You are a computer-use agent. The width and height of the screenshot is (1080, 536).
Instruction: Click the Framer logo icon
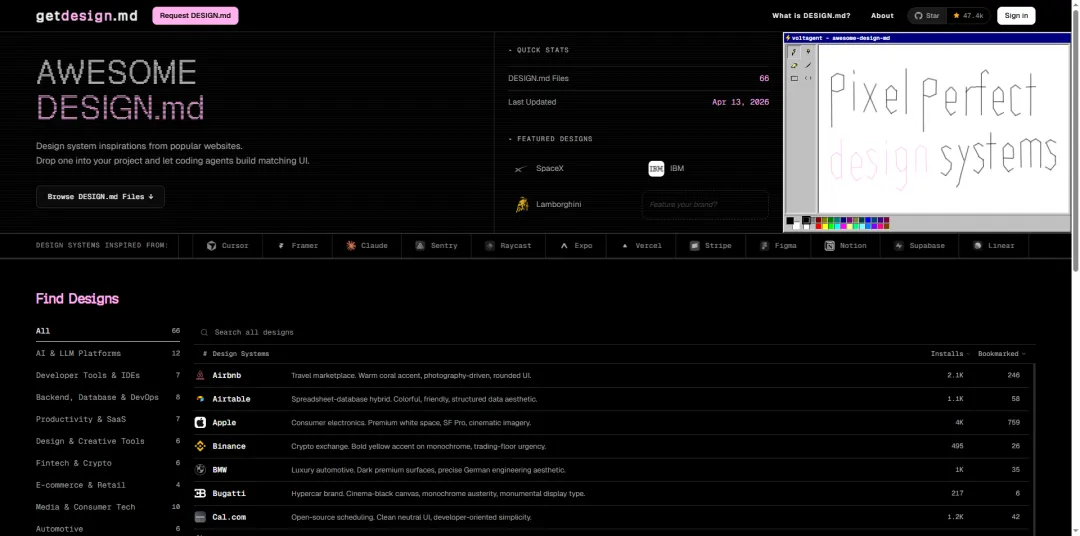281,245
